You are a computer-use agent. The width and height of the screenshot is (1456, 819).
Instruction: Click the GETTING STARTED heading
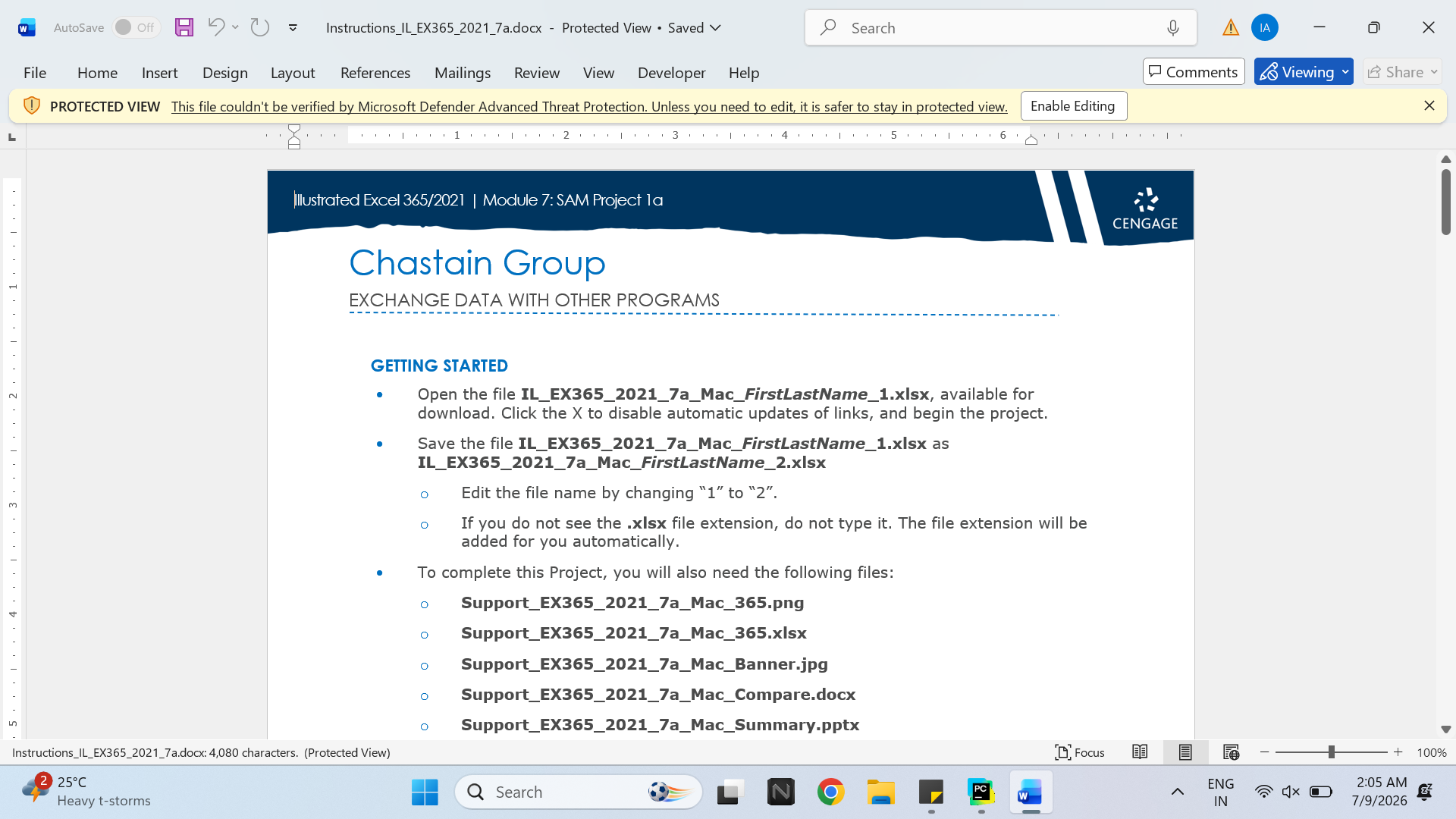pos(439,366)
